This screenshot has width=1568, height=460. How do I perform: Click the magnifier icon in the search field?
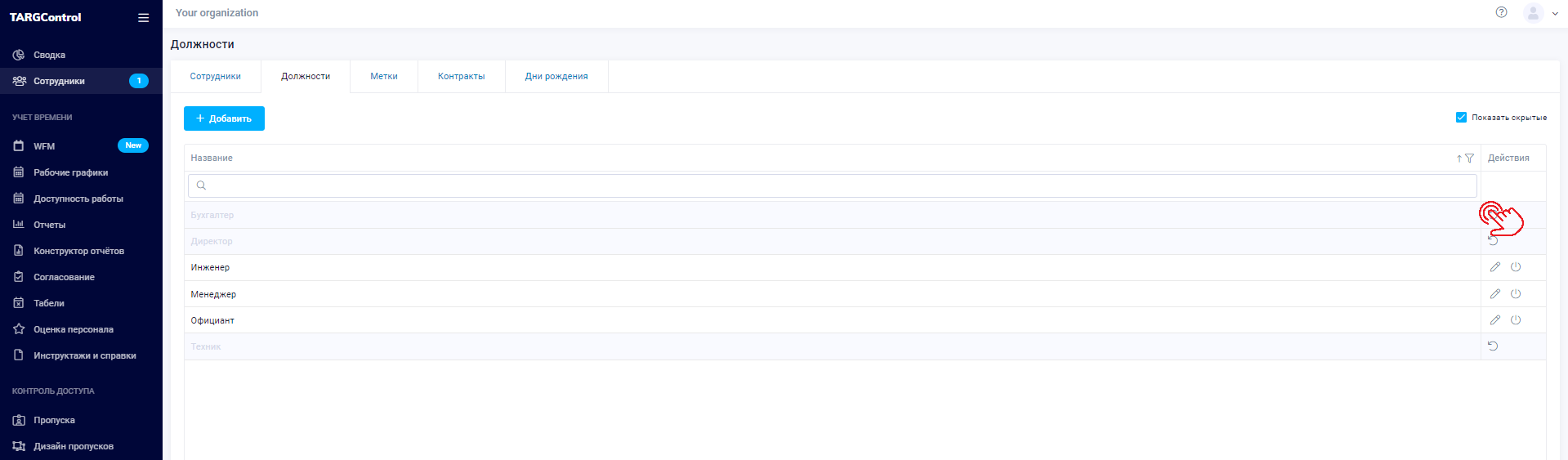point(201,185)
